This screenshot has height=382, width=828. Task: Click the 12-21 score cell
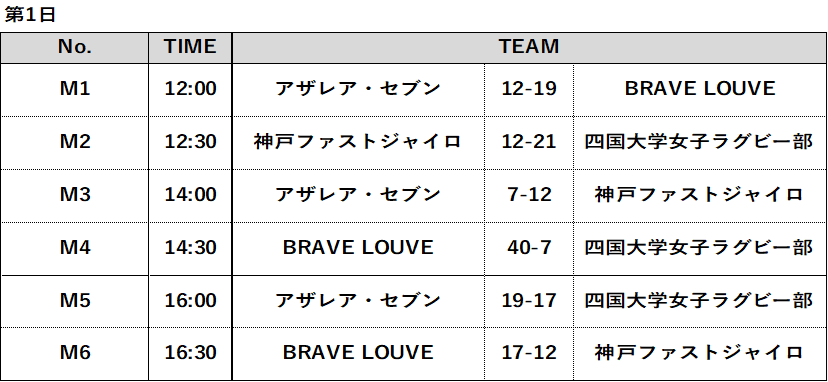tap(529, 142)
